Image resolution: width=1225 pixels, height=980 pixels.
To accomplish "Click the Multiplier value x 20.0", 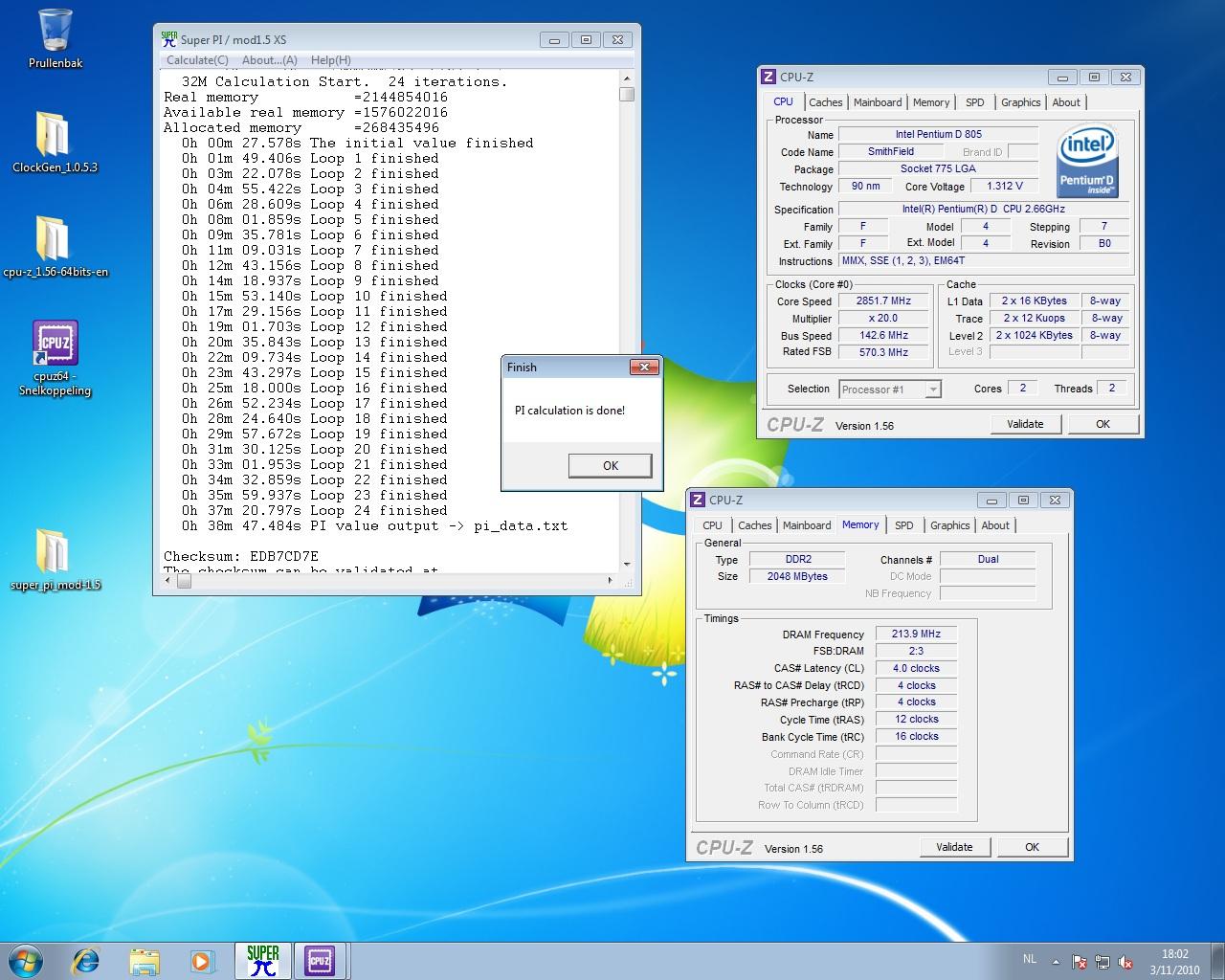I will point(883,318).
